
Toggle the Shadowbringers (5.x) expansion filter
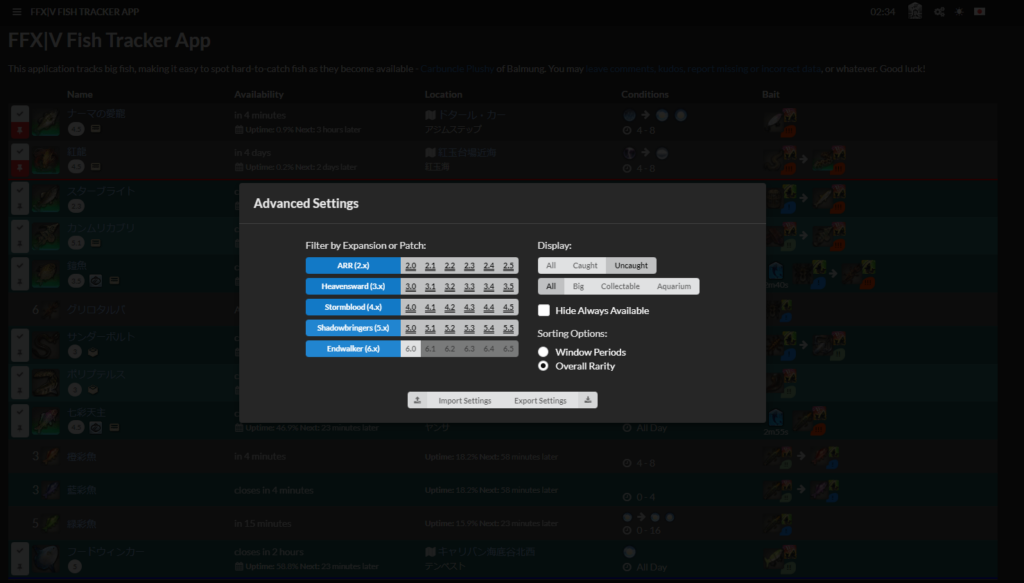click(353, 328)
